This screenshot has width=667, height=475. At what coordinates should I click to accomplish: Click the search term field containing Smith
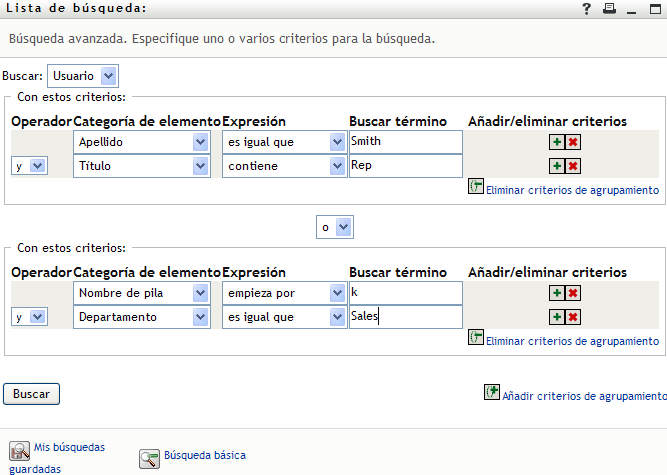click(405, 142)
